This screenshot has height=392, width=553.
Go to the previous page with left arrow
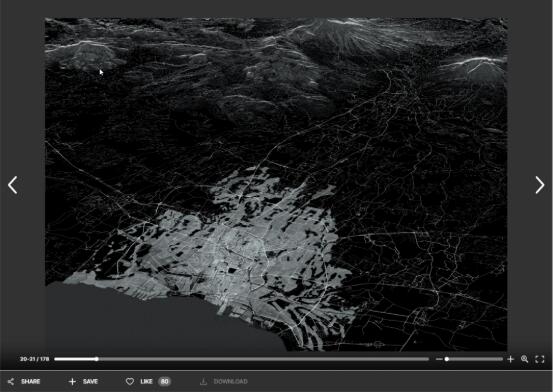pos(13,185)
